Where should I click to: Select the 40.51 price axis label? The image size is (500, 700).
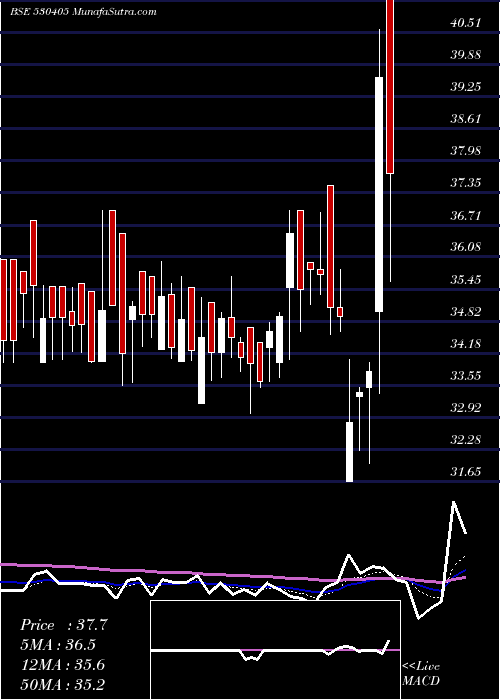466,23
